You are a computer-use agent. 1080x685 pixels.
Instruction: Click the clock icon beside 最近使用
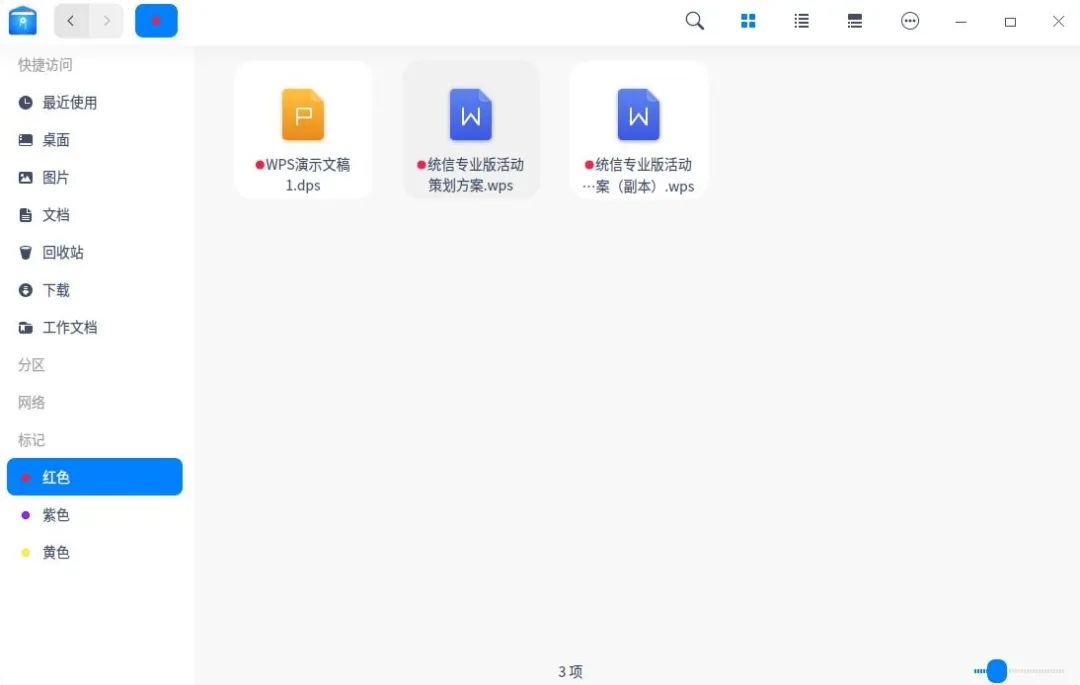pos(25,103)
